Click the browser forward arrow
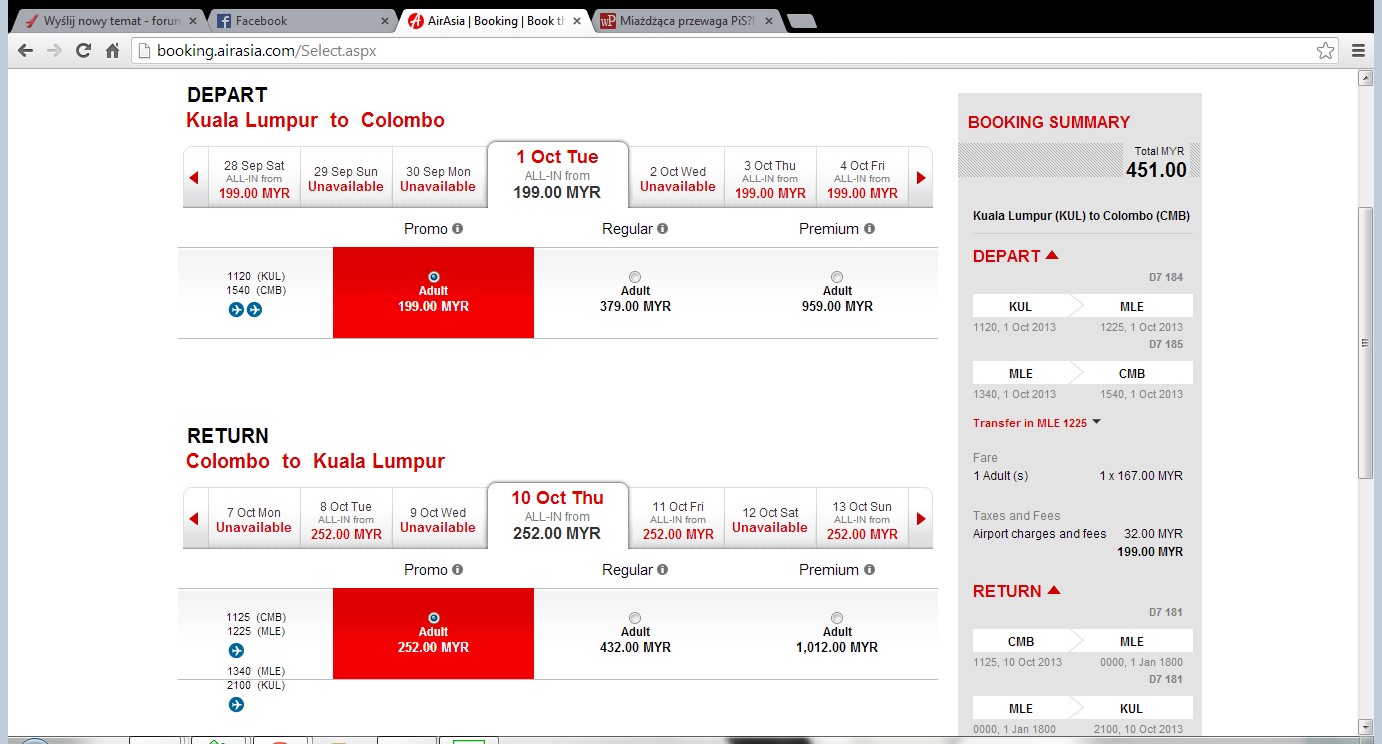 pyautogui.click(x=54, y=50)
